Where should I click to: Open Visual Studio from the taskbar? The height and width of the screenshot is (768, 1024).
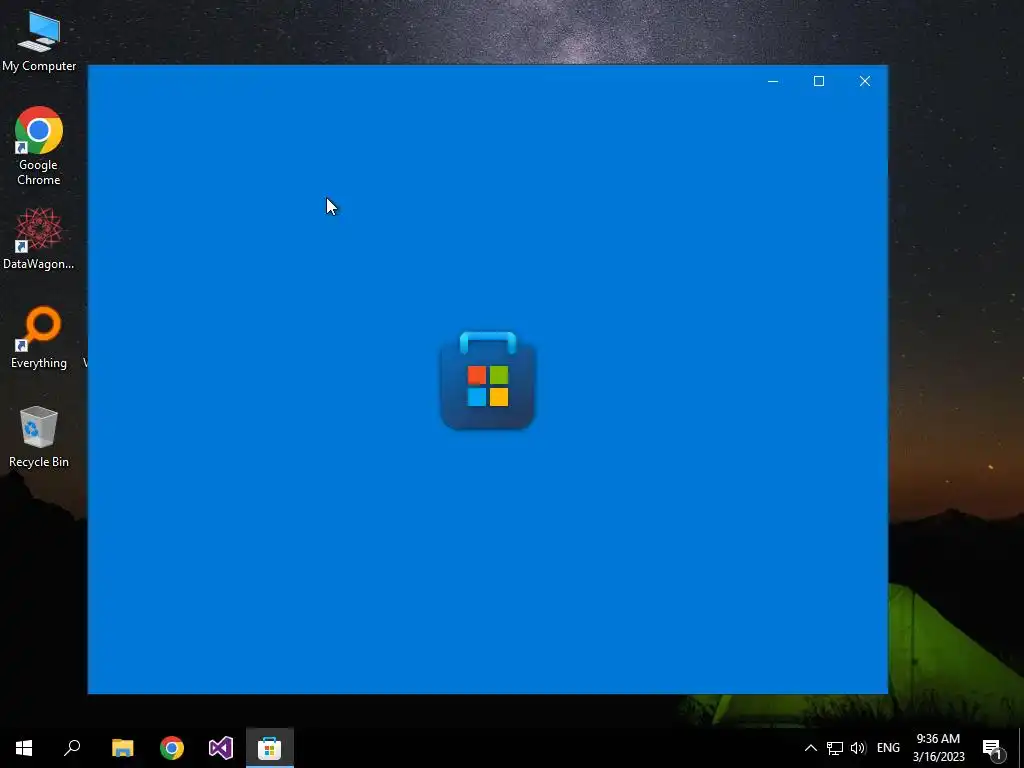pyautogui.click(x=221, y=748)
